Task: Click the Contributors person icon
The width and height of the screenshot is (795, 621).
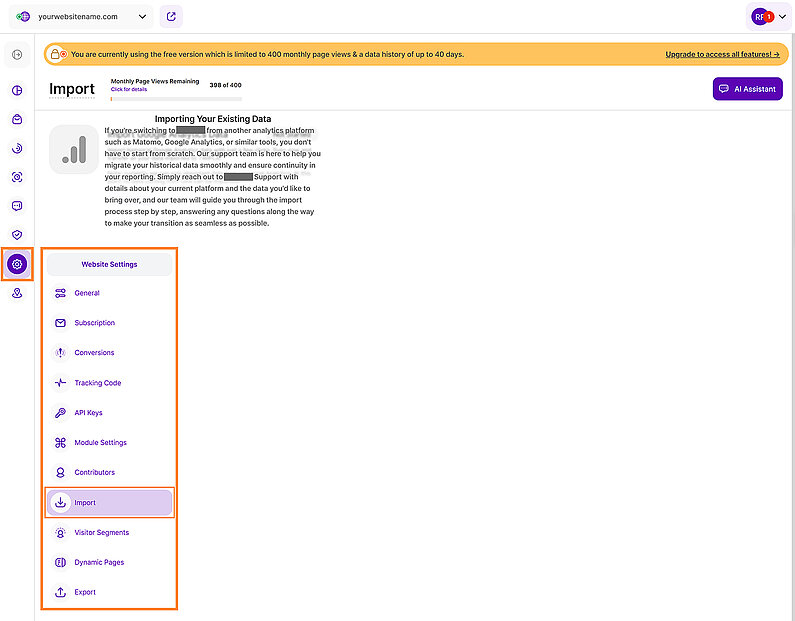Action: (x=60, y=472)
